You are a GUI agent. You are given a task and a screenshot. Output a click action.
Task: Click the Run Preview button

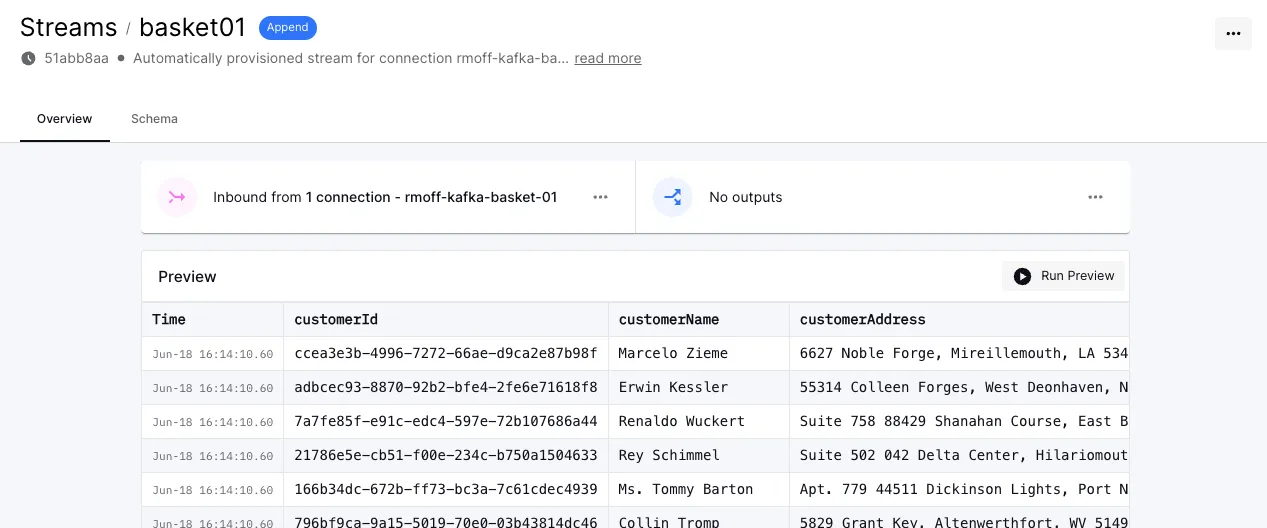1064,276
